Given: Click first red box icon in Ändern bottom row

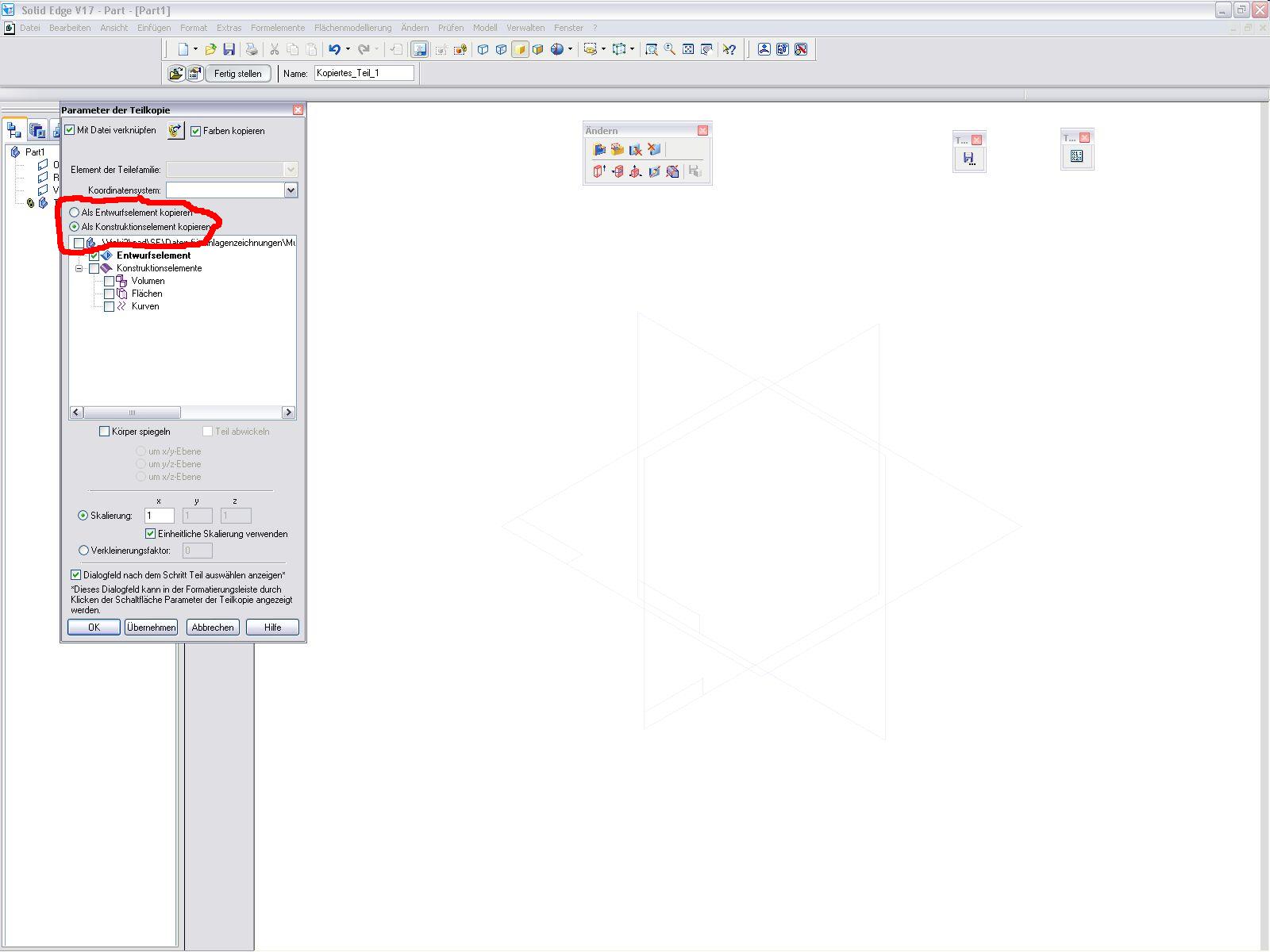Looking at the screenshot, I should point(599,171).
